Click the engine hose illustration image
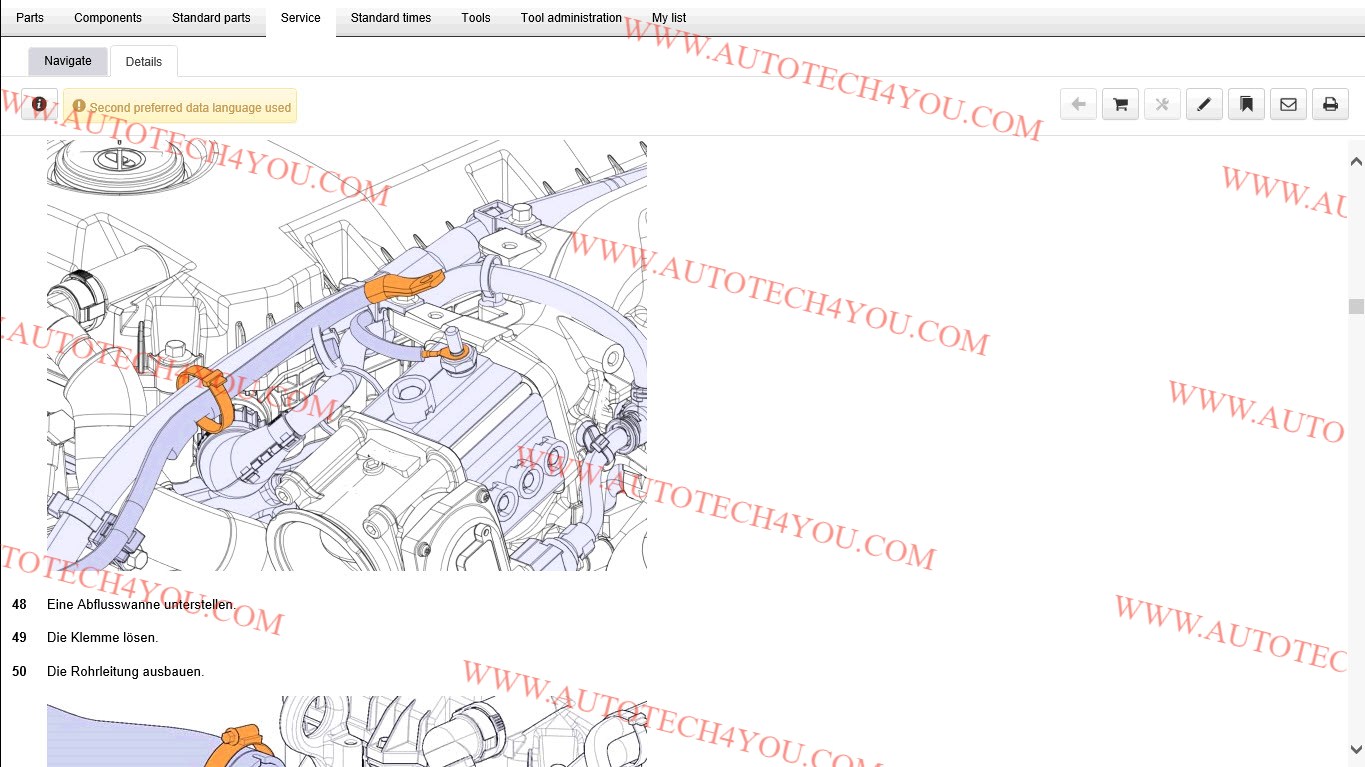Screen dimensions: 1365x767 346,355
